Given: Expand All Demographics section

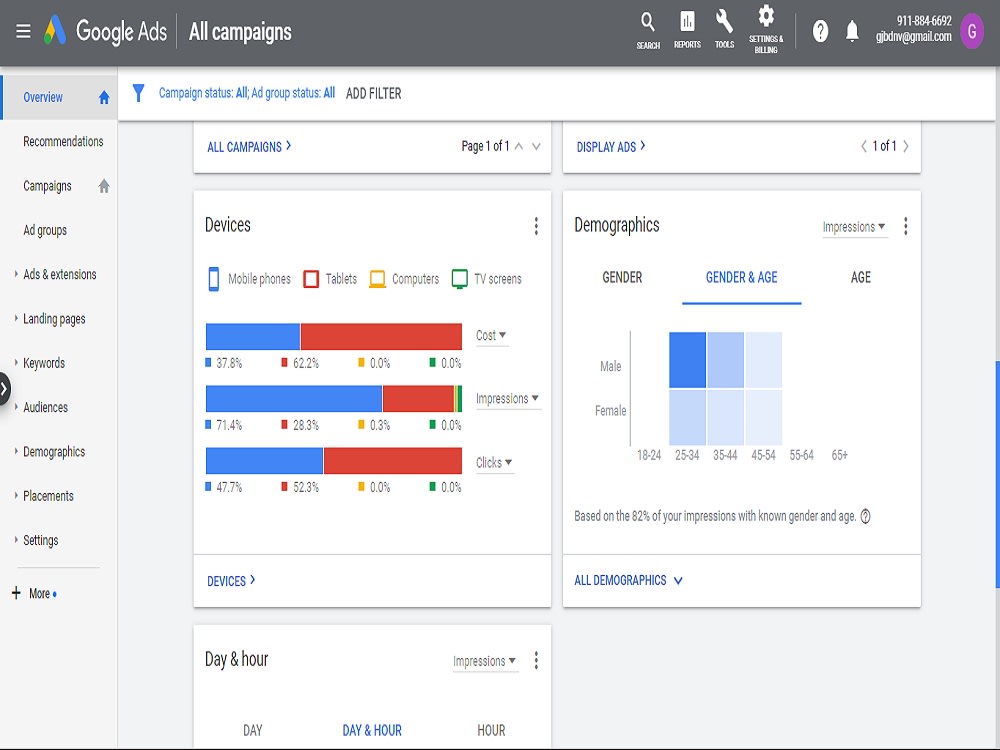Looking at the screenshot, I should [x=628, y=580].
